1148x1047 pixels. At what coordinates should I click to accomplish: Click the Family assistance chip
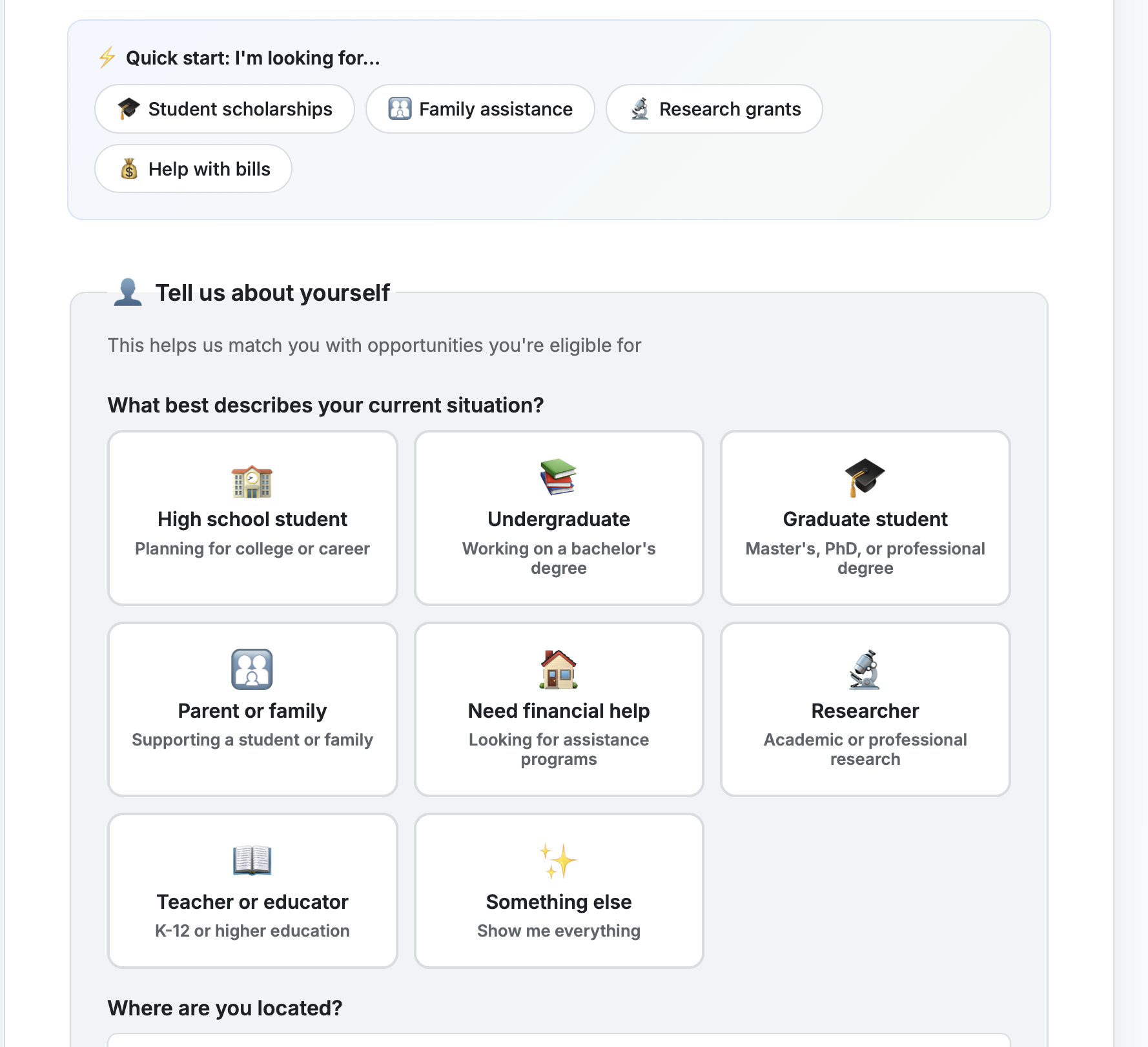click(480, 109)
